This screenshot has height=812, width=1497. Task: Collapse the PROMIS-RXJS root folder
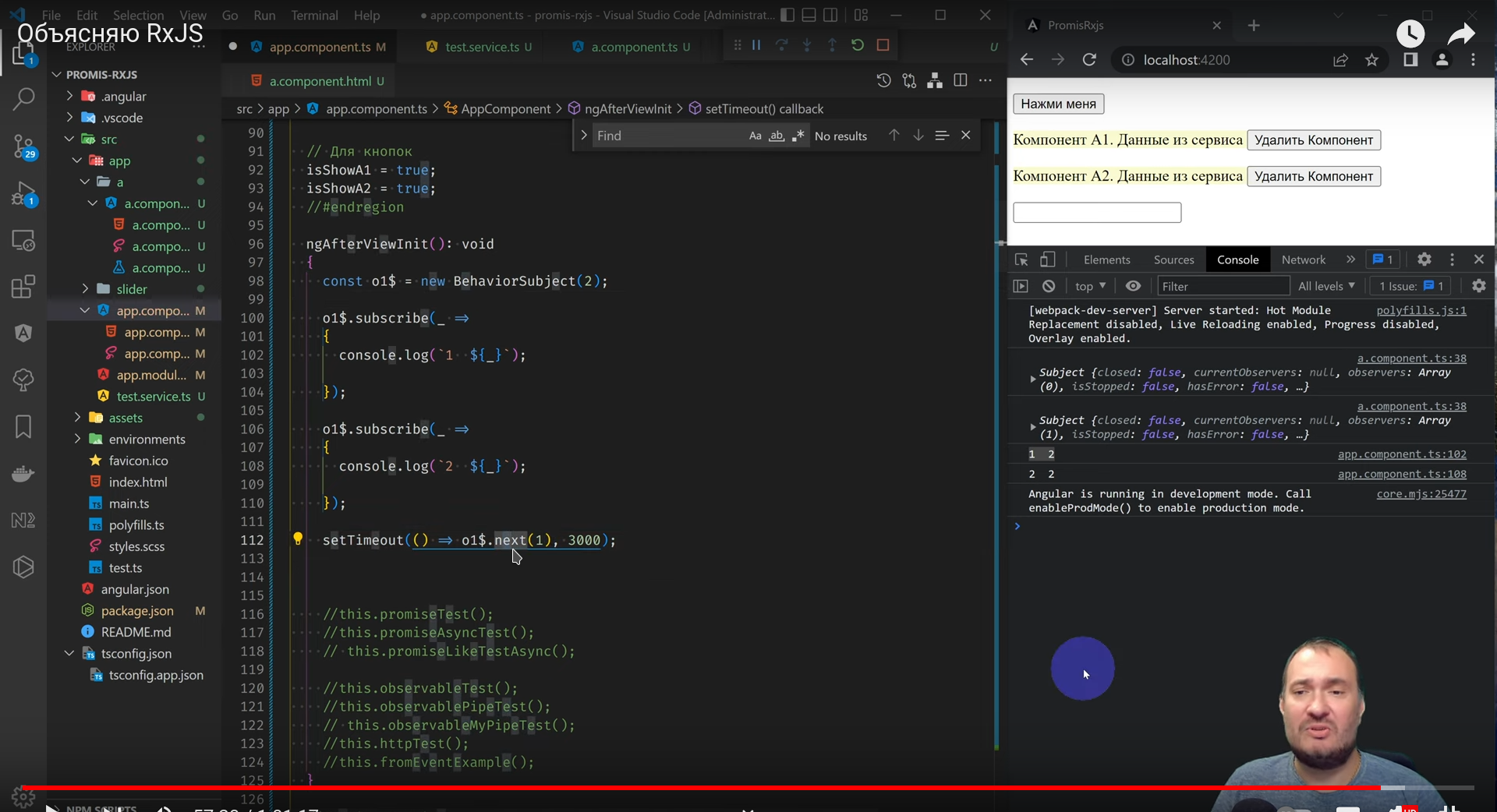pyautogui.click(x=56, y=75)
